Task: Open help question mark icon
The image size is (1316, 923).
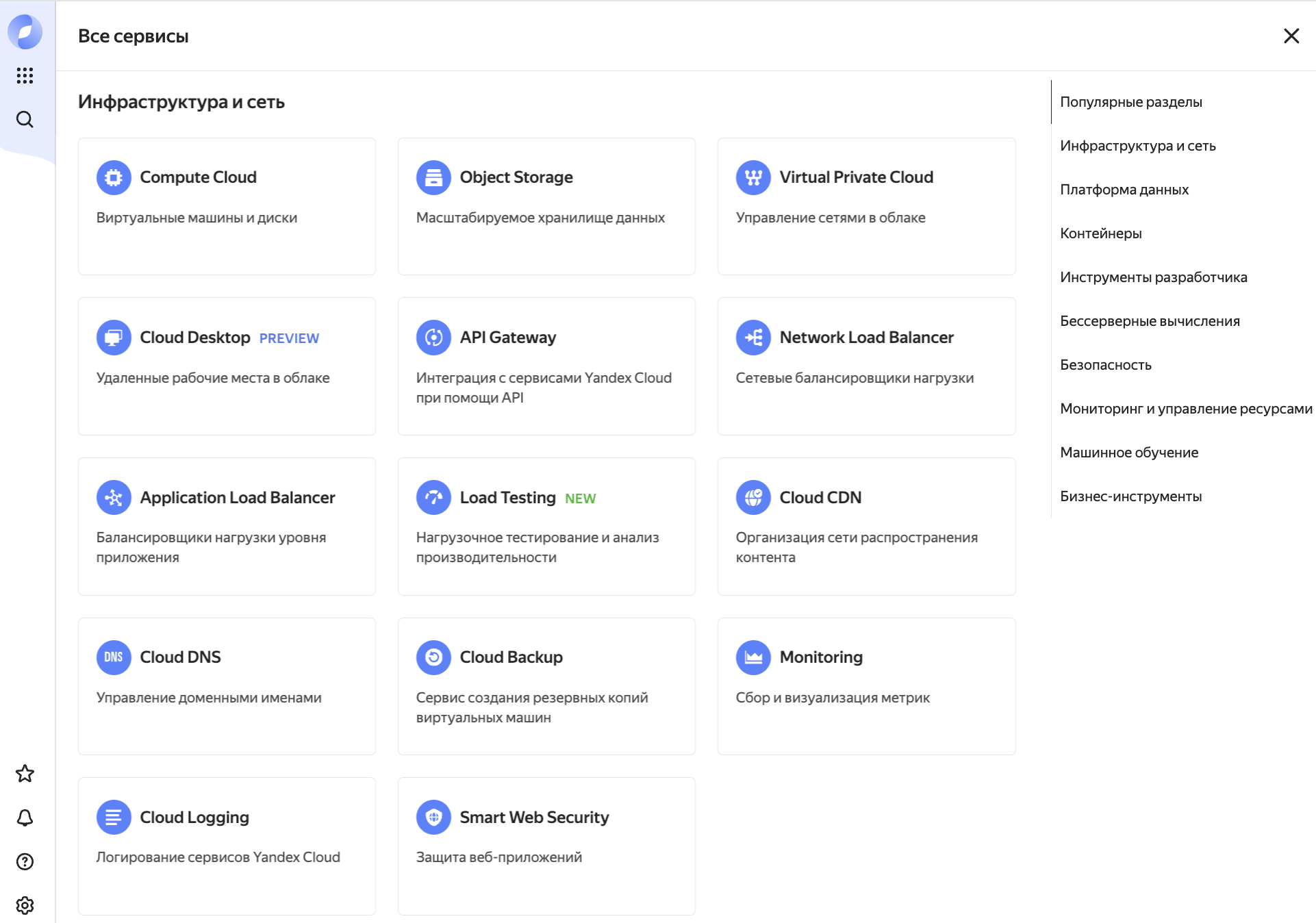Action: [x=25, y=861]
